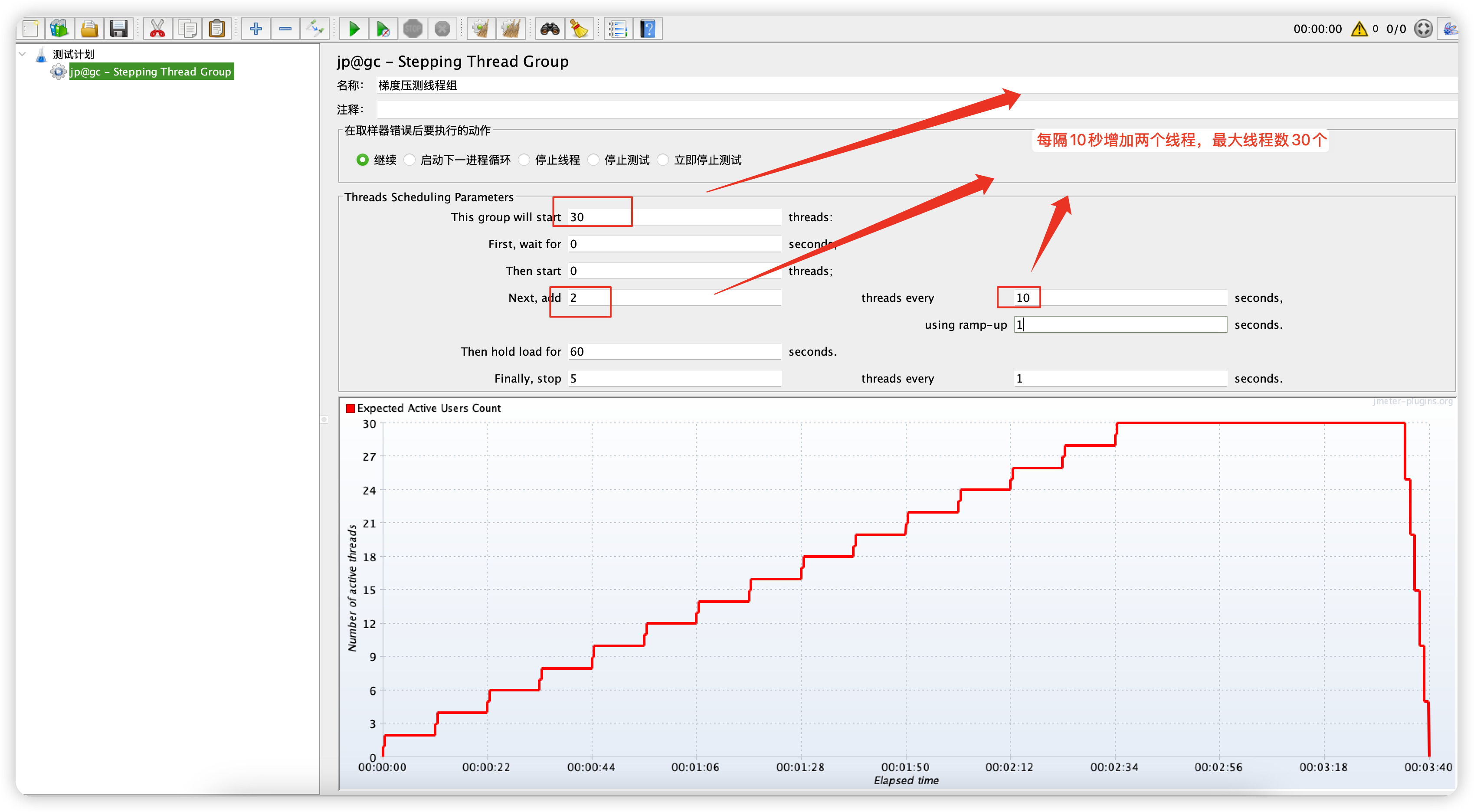Click the Cut scissors icon

pos(157,29)
